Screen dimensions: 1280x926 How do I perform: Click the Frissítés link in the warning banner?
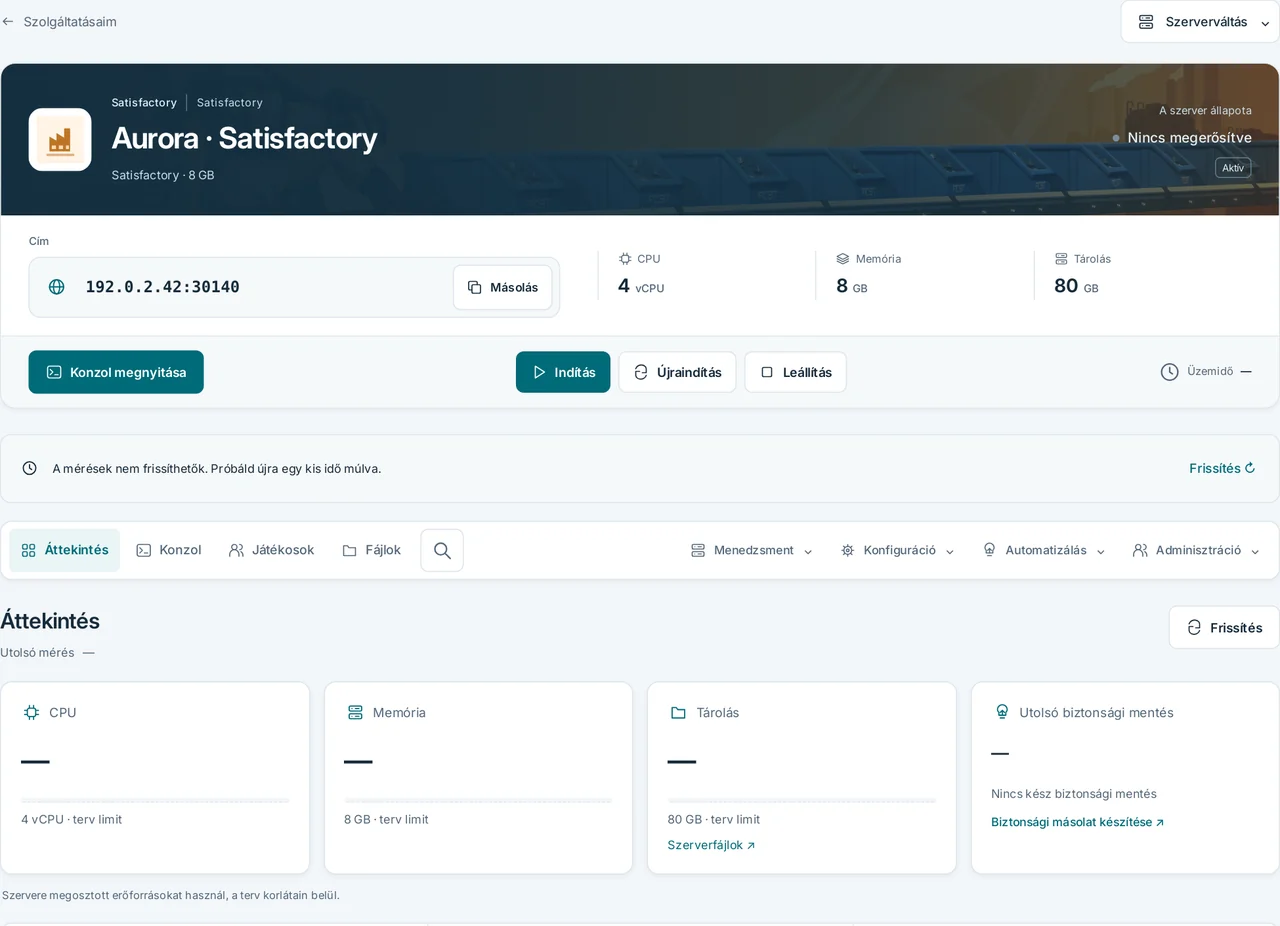1222,468
